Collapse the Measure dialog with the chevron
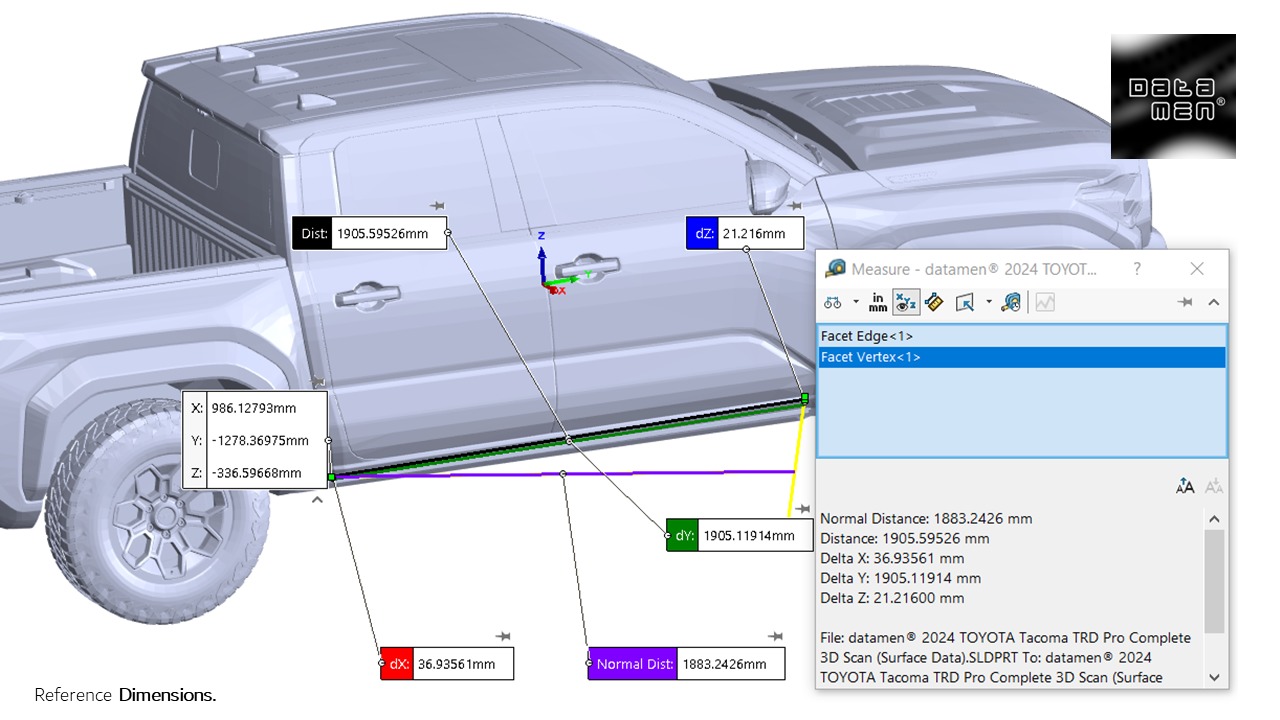This screenshot has width=1280, height=720. pos(1214,302)
